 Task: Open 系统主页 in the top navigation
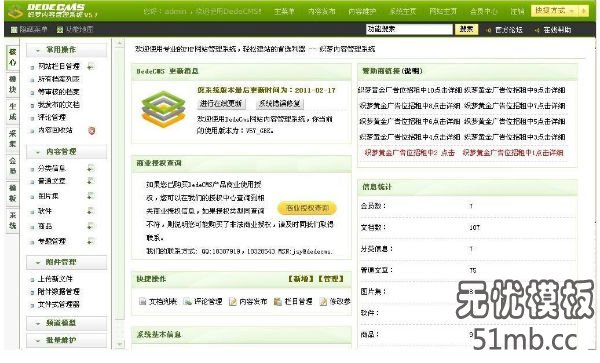(403, 12)
